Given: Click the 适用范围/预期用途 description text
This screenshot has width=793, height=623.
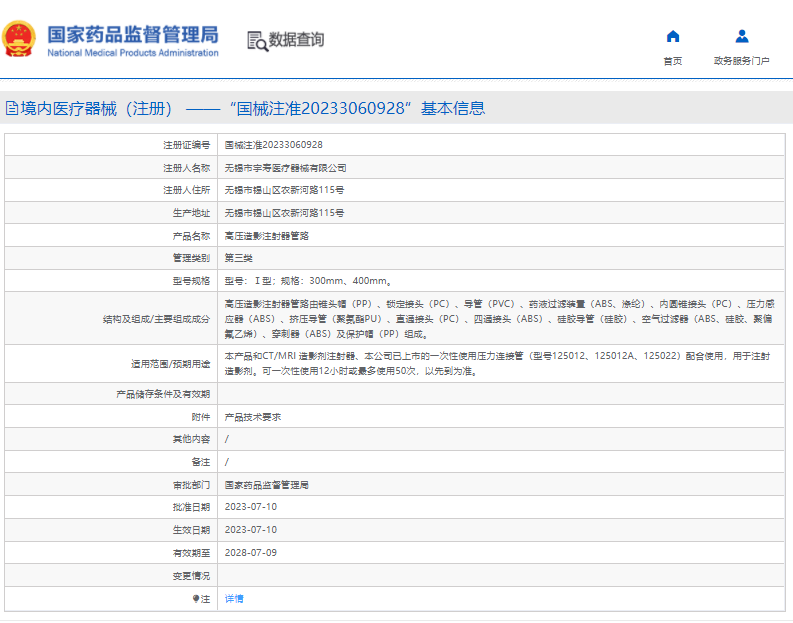Looking at the screenshot, I should [x=498, y=364].
